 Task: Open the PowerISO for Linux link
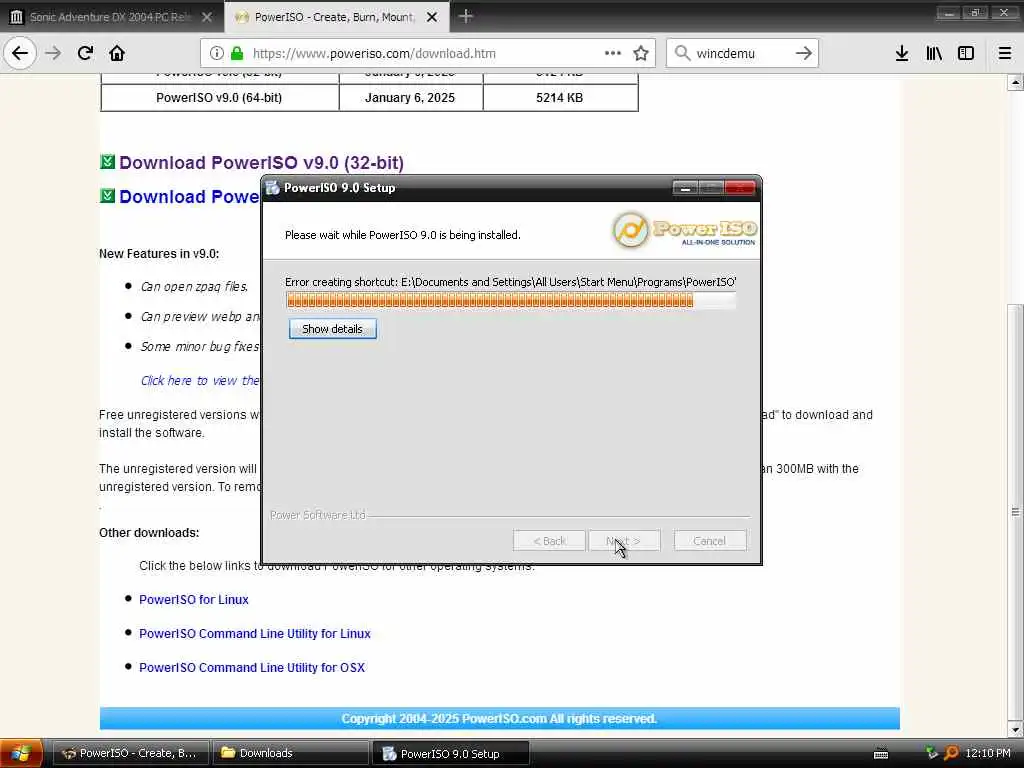click(193, 600)
